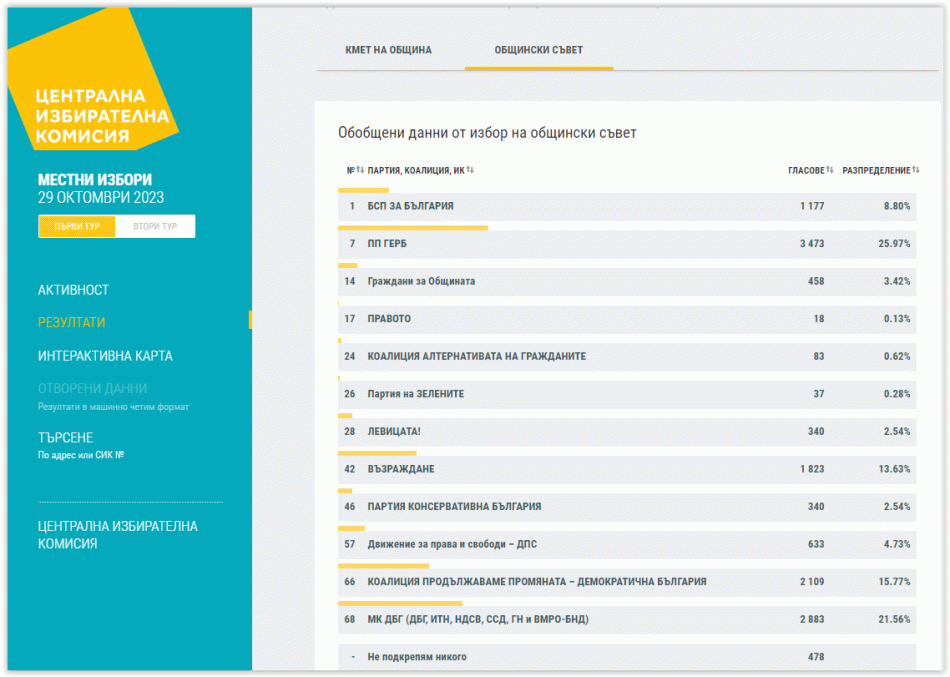950x677 pixels.
Task: Click Обобщени данни heading
Action: coord(487,133)
